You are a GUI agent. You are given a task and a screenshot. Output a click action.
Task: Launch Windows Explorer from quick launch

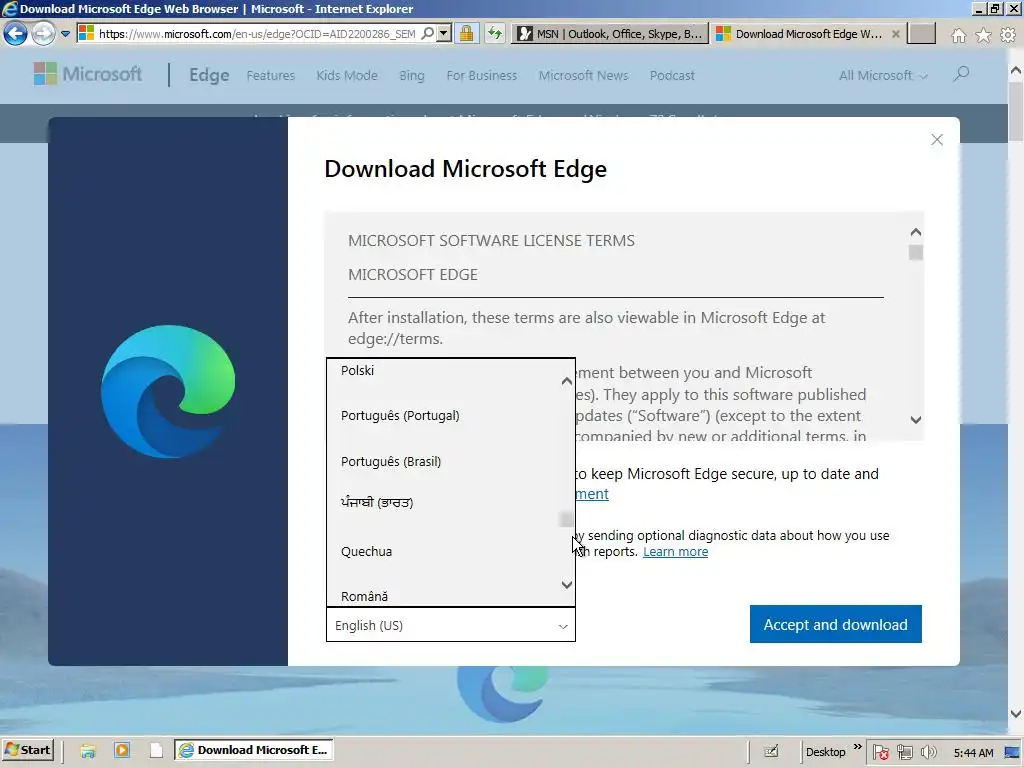click(88, 751)
